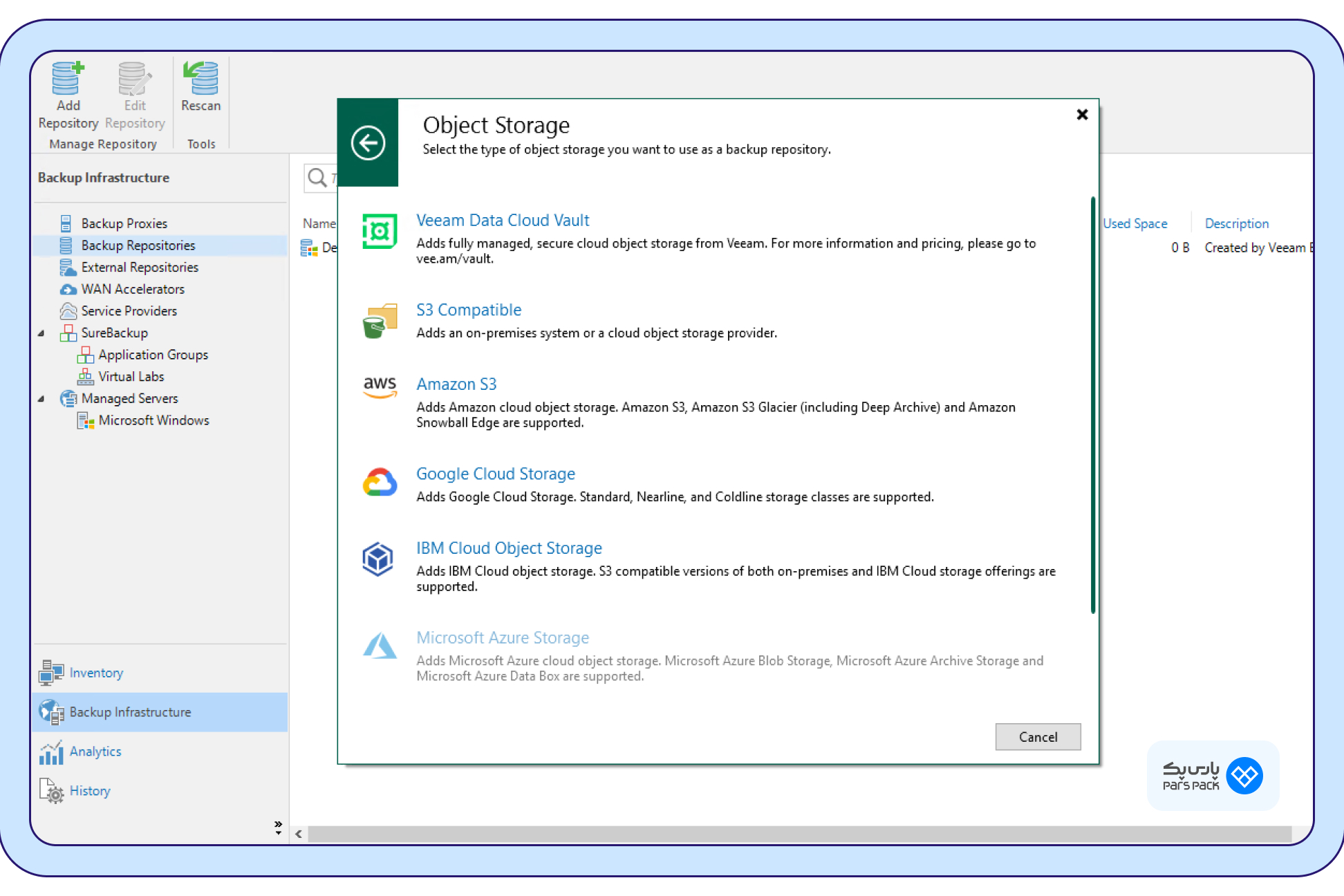Go back using the dialog's arrow button
This screenshot has width=1344, height=896.
pyautogui.click(x=368, y=143)
